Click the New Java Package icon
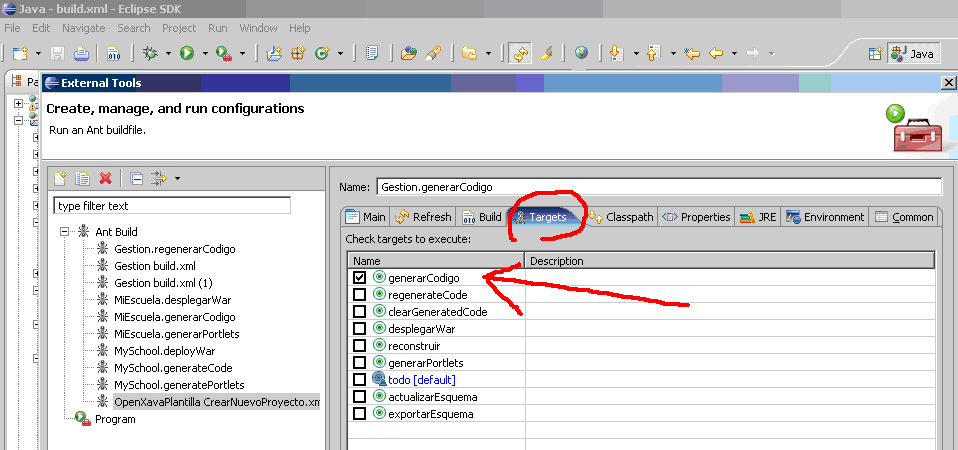This screenshot has width=958, height=450. click(298, 54)
